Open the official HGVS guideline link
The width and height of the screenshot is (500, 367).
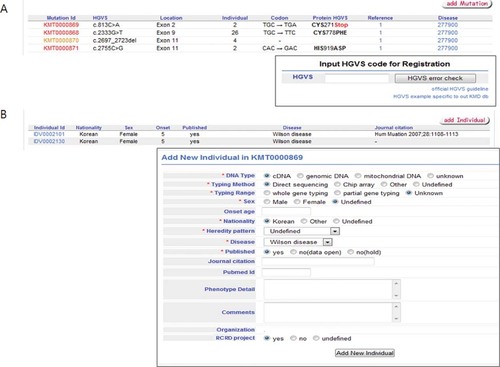[460, 89]
